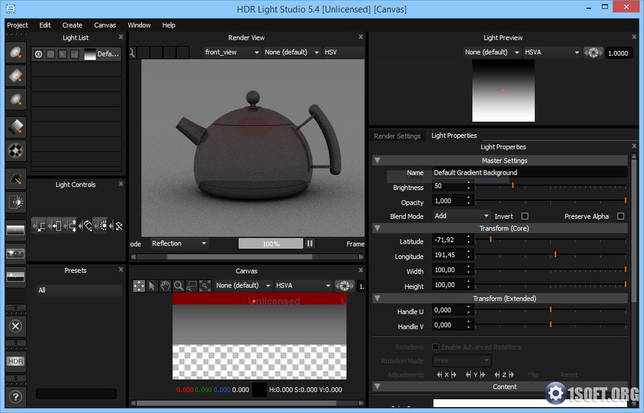The height and width of the screenshot is (413, 644).
Task: Open Canvas None (default) dropdown
Action: [243, 285]
